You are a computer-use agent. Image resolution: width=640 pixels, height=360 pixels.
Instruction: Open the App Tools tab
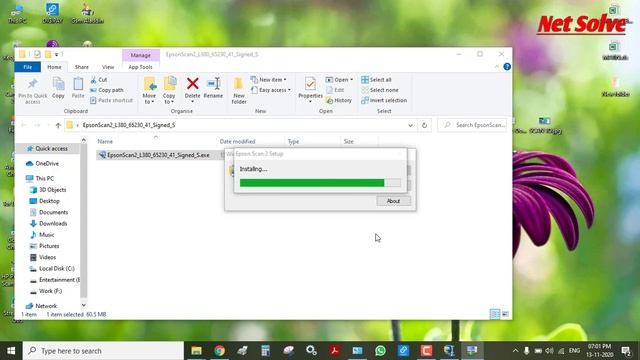coord(140,67)
